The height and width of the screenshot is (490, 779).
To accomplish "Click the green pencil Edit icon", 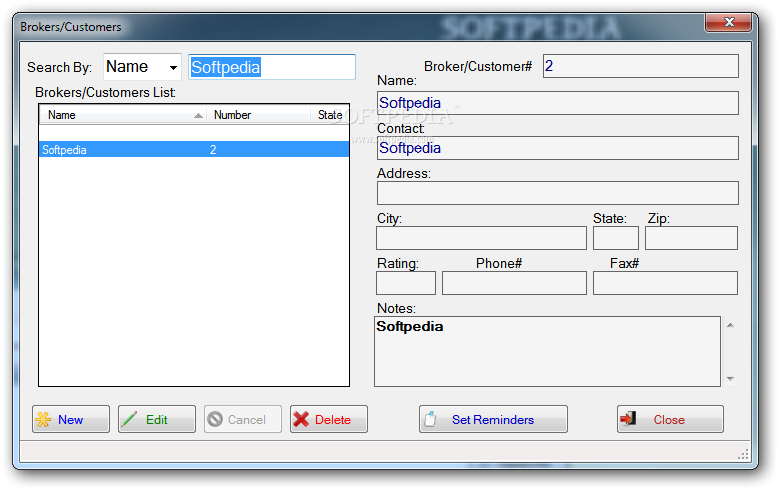I will pos(129,419).
